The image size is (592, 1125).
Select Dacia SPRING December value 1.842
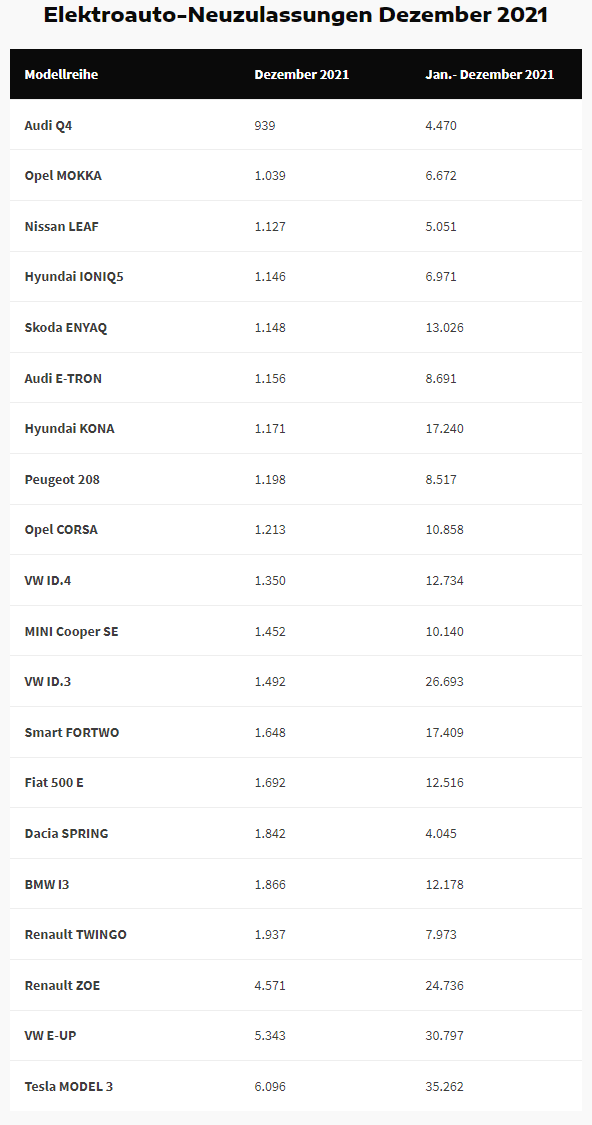(x=270, y=834)
